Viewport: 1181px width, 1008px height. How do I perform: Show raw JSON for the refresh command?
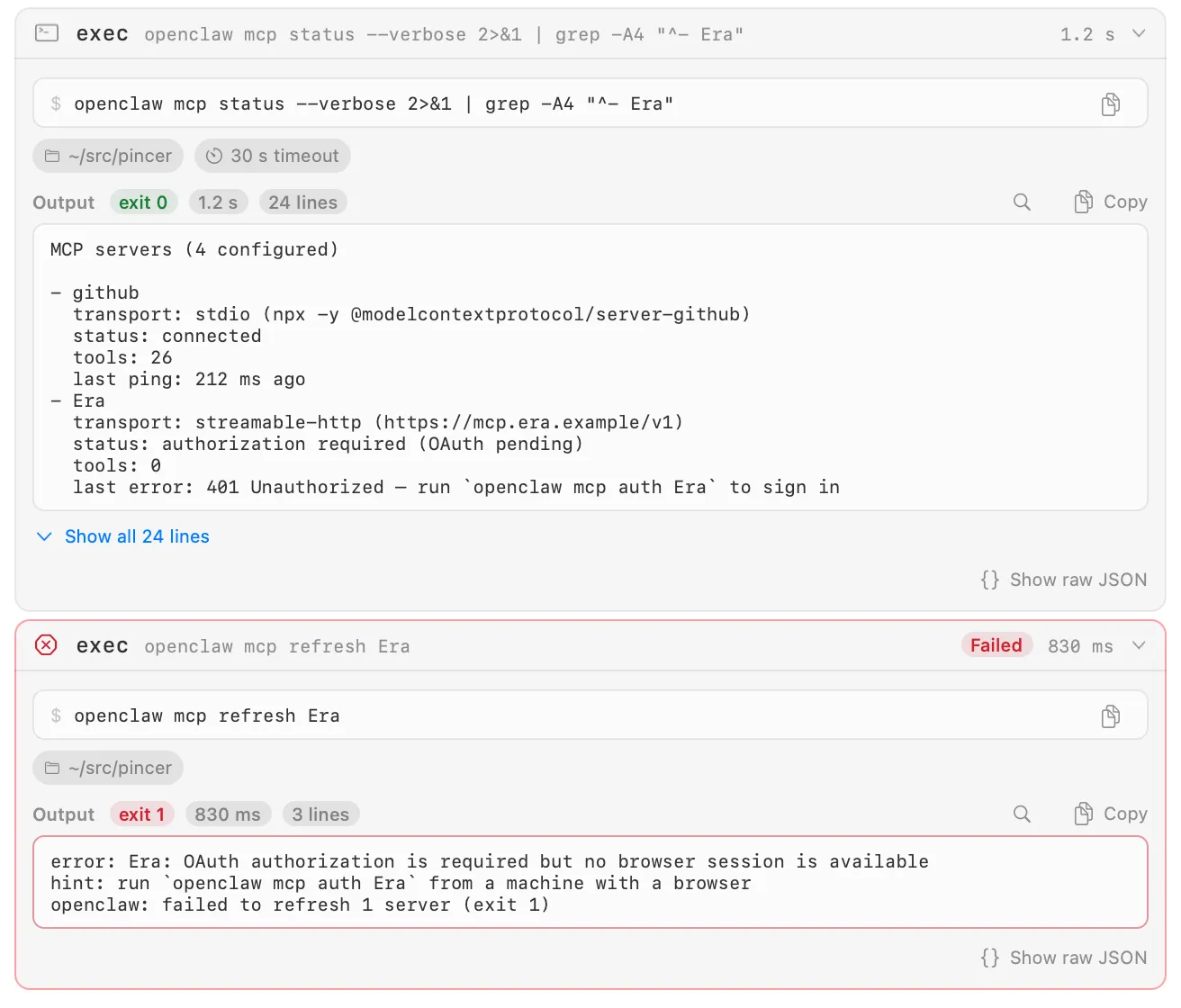tap(1064, 958)
